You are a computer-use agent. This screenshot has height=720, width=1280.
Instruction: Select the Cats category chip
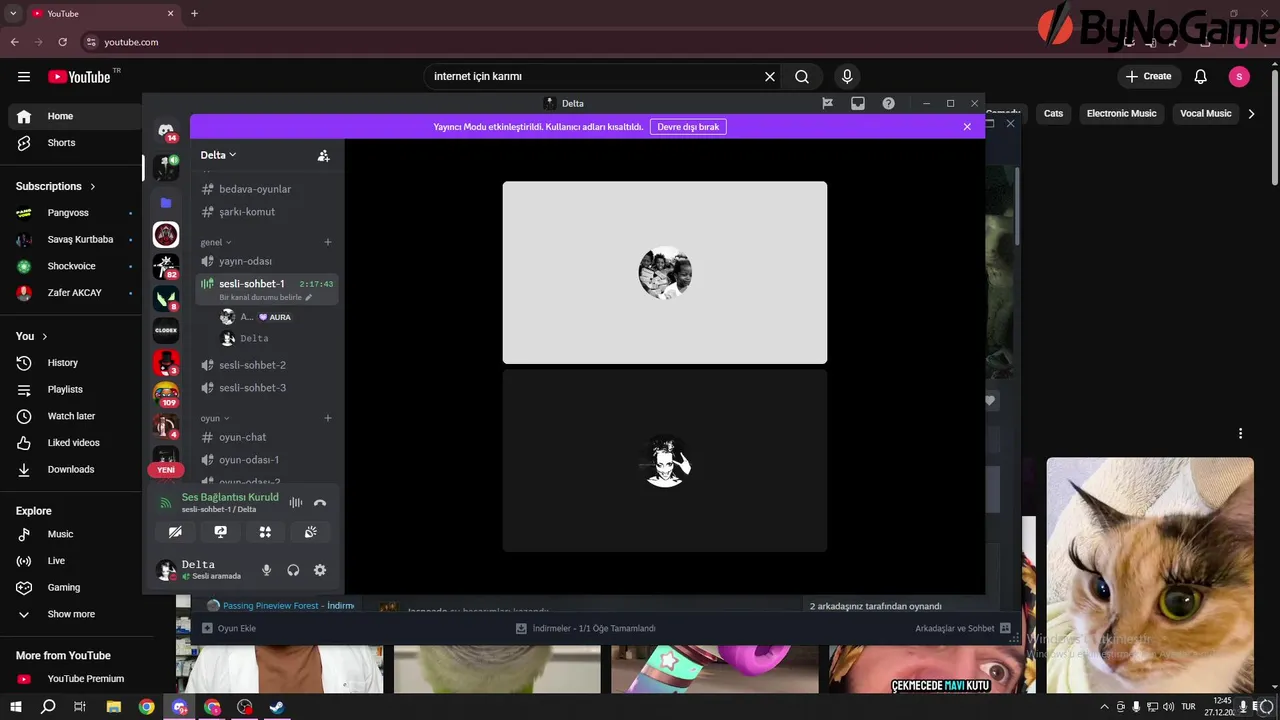coord(1054,114)
